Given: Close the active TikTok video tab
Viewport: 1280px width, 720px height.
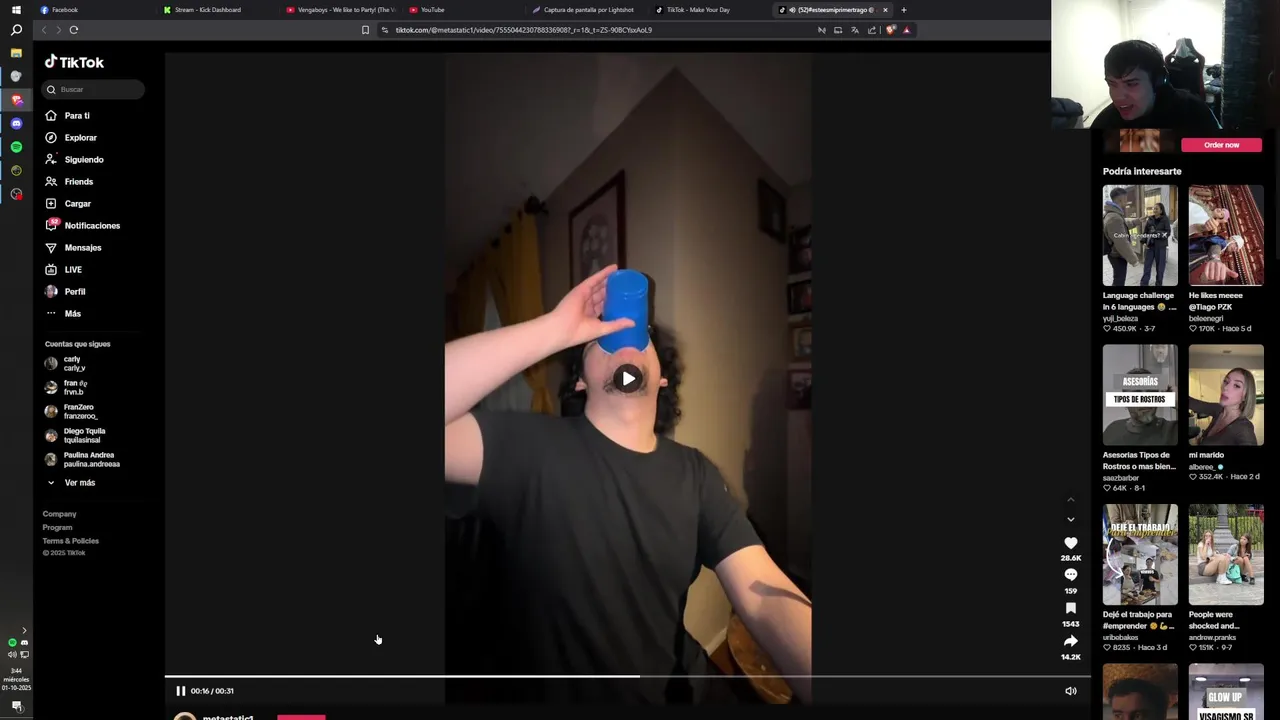Looking at the screenshot, I should [885, 10].
